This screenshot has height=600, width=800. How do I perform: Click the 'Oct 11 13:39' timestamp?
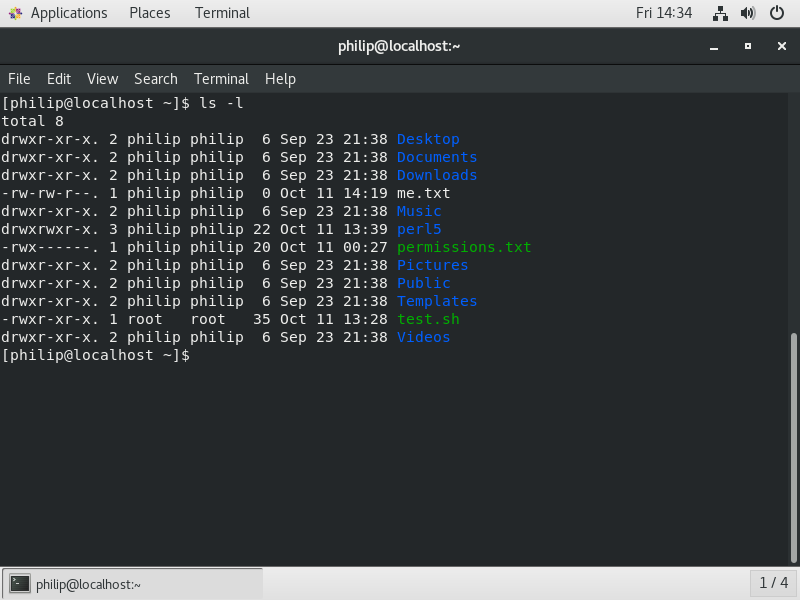click(x=334, y=229)
